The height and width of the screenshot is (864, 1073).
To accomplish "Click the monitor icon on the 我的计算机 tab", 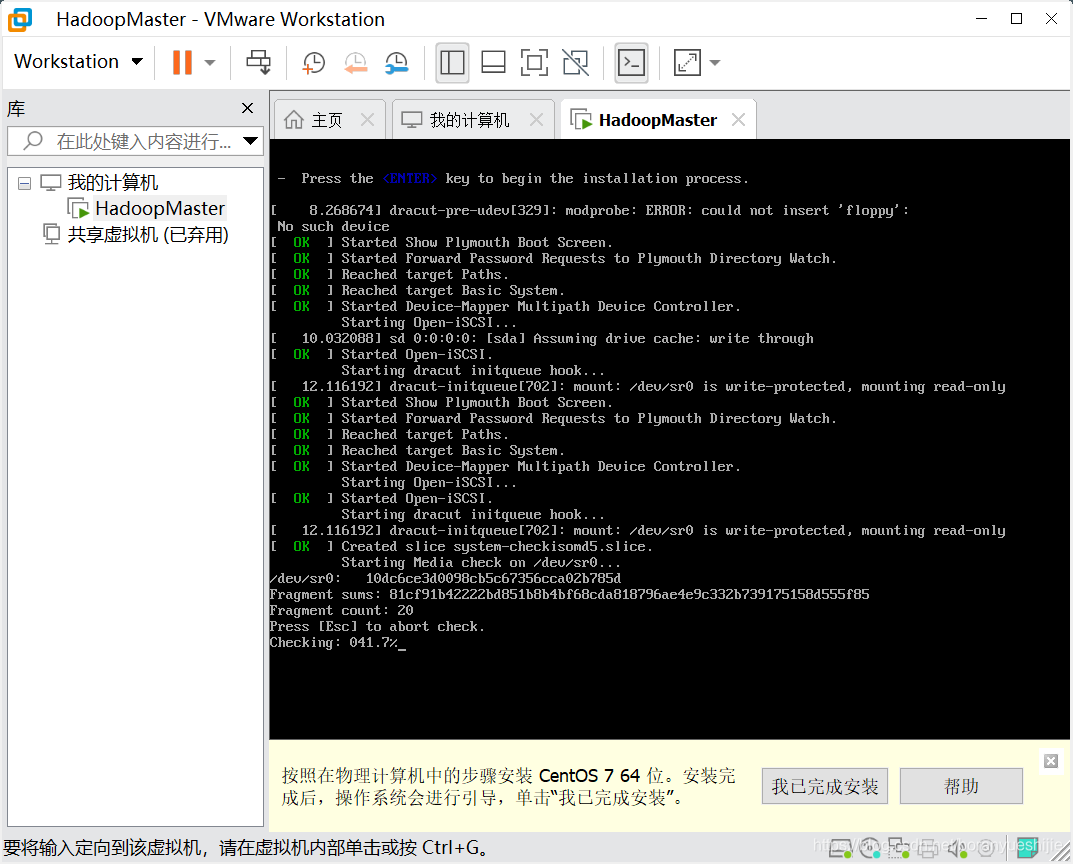I will click(411, 120).
